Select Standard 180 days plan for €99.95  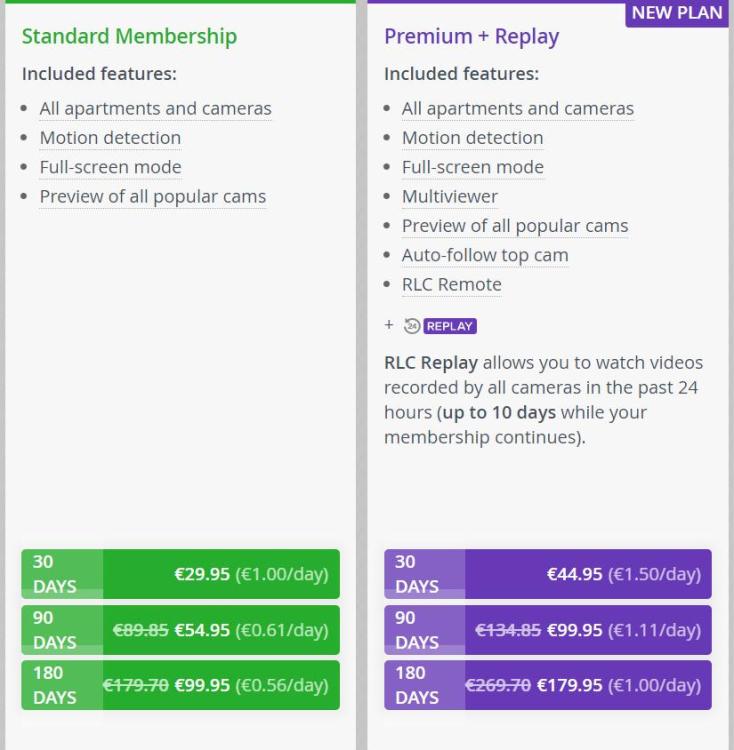pos(180,685)
